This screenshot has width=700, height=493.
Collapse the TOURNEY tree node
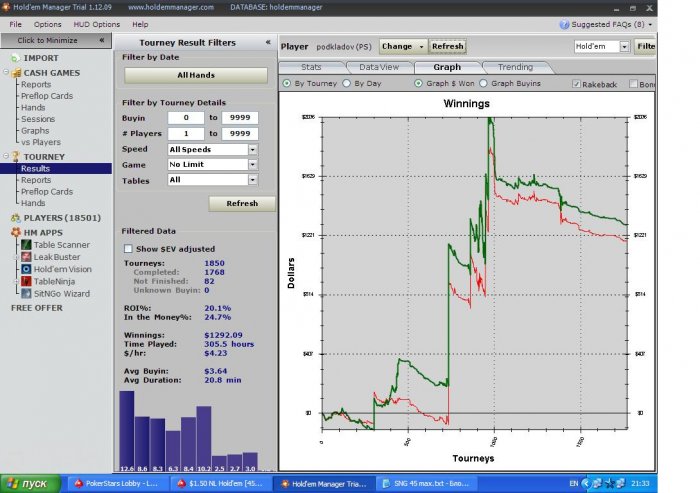coord(6,156)
